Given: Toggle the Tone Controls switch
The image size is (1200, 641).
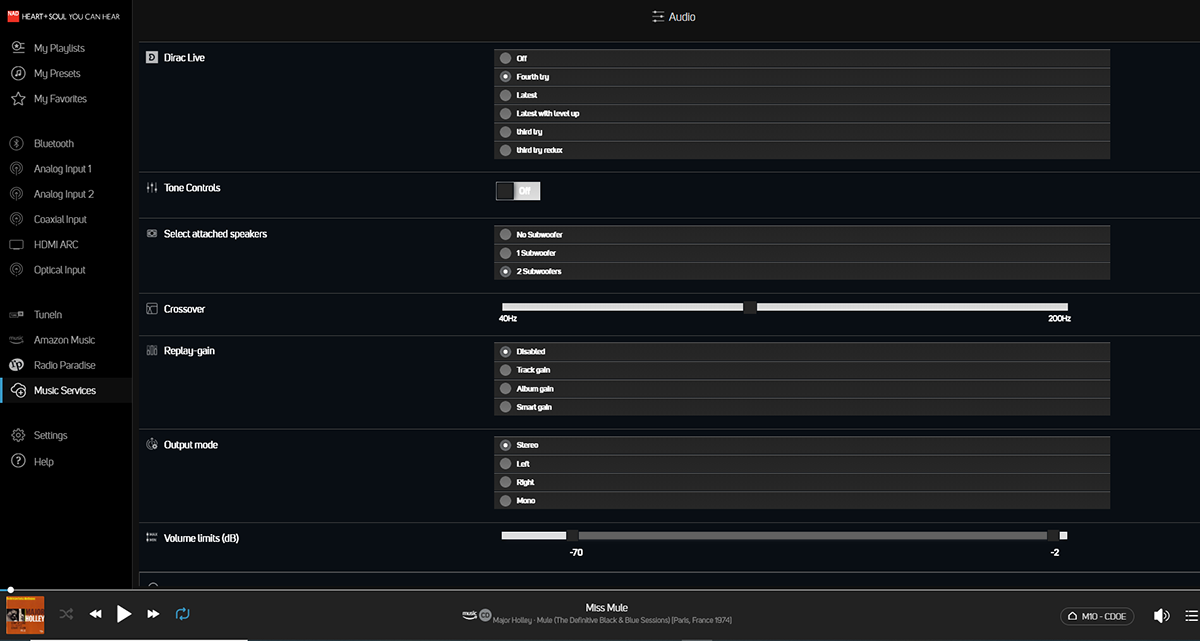Looking at the screenshot, I should tap(518, 191).
